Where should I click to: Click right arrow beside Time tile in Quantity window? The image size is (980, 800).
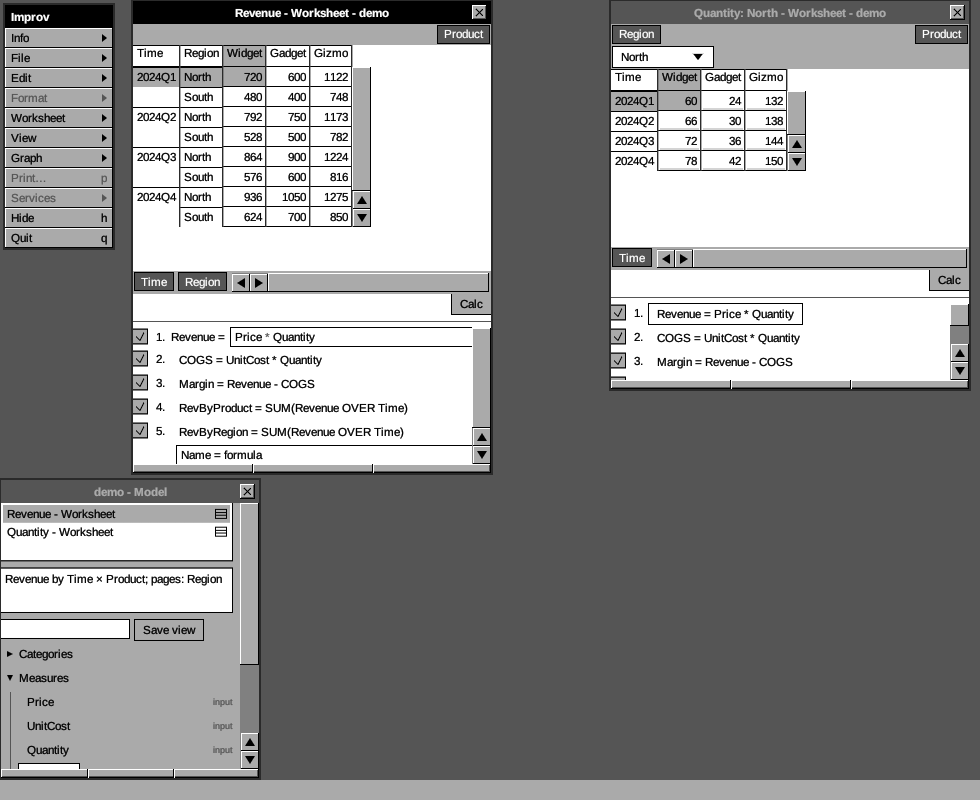tap(684, 258)
